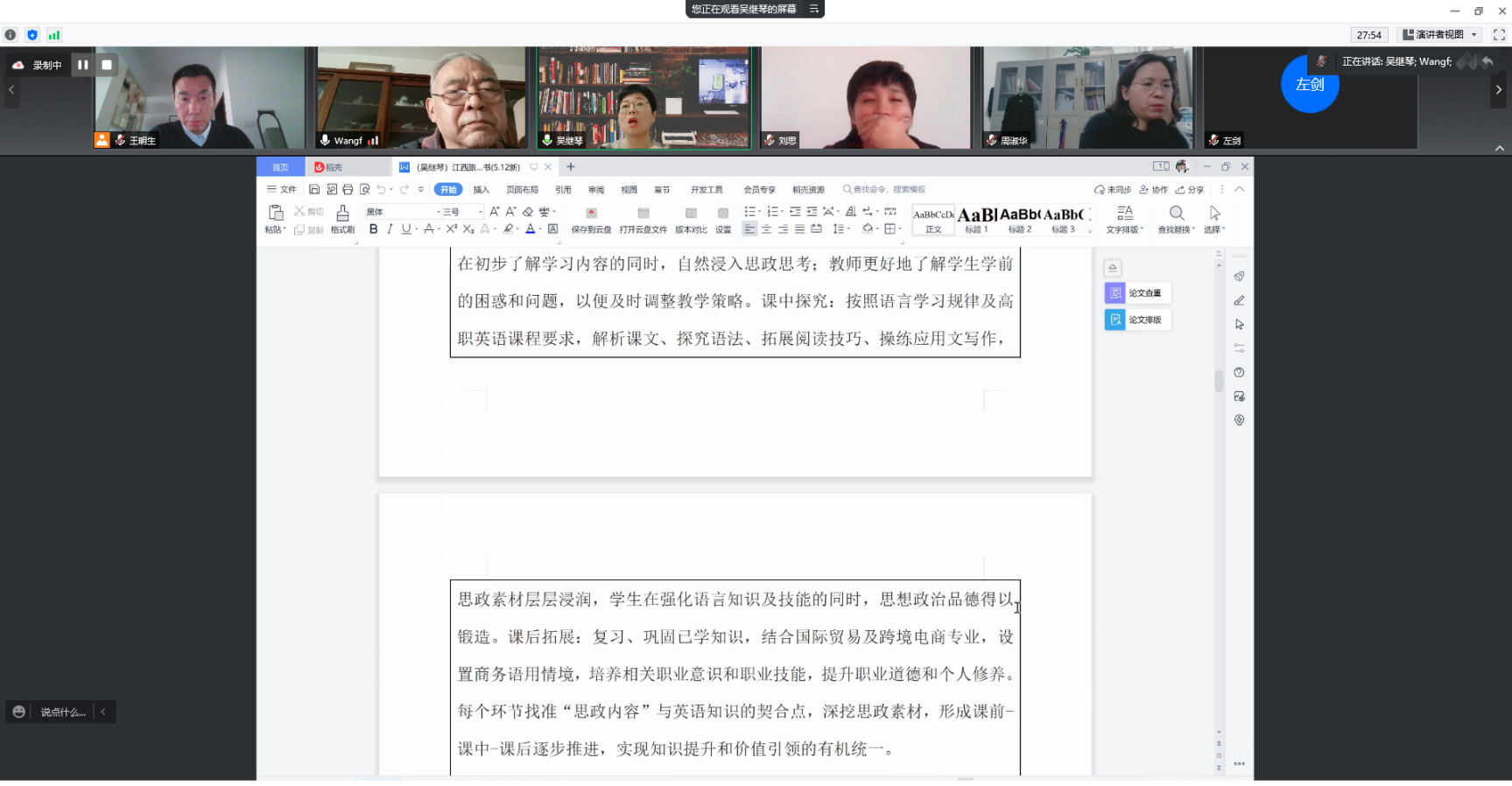Open the 引用 ribbon tab
This screenshot has height=786, width=1512.
pyautogui.click(x=563, y=190)
